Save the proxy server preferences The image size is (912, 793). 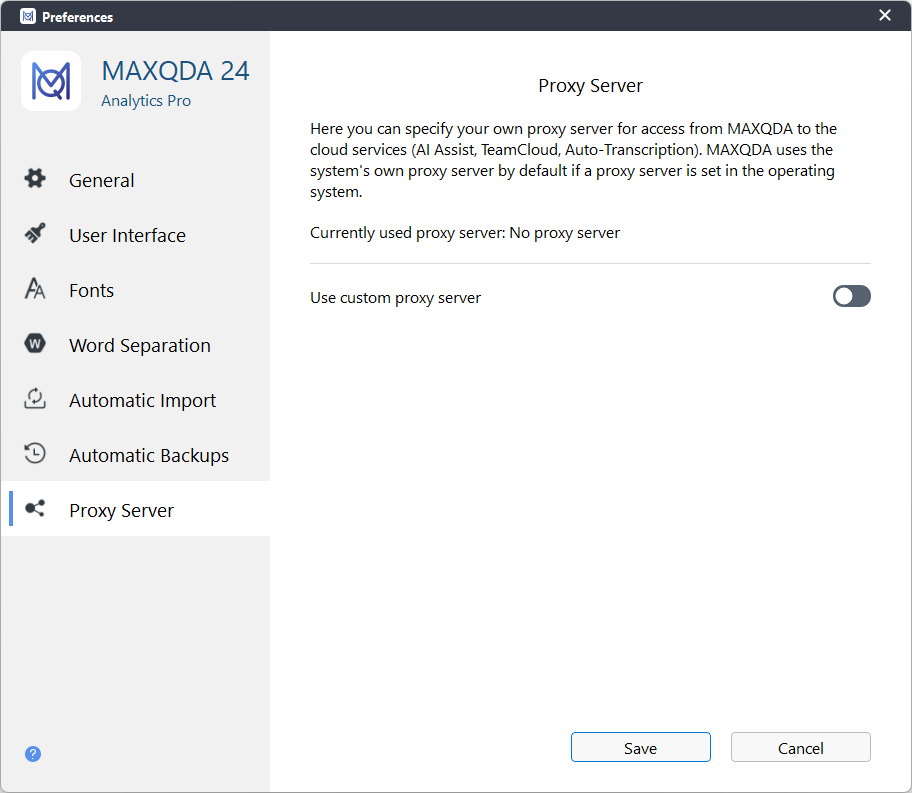click(640, 747)
